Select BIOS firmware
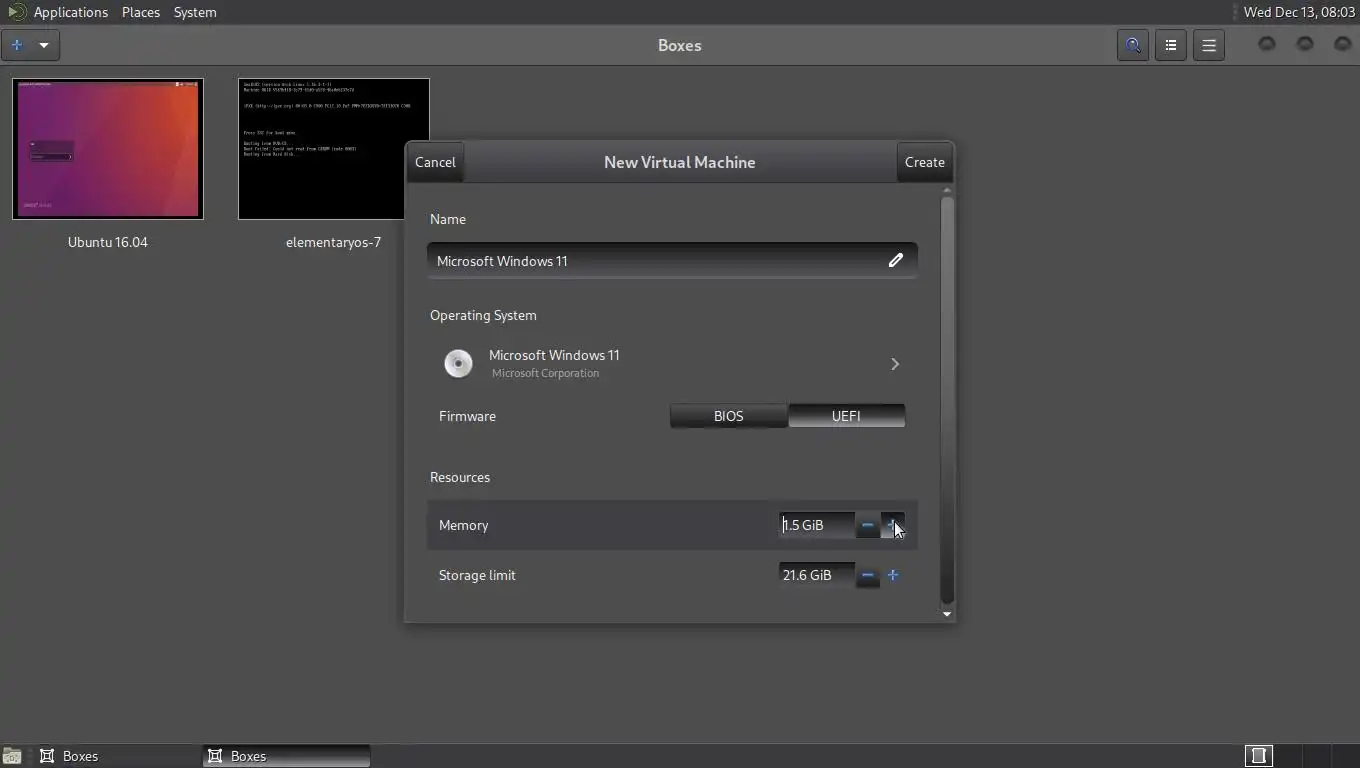Screen dimensions: 1360x768 (729, 416)
